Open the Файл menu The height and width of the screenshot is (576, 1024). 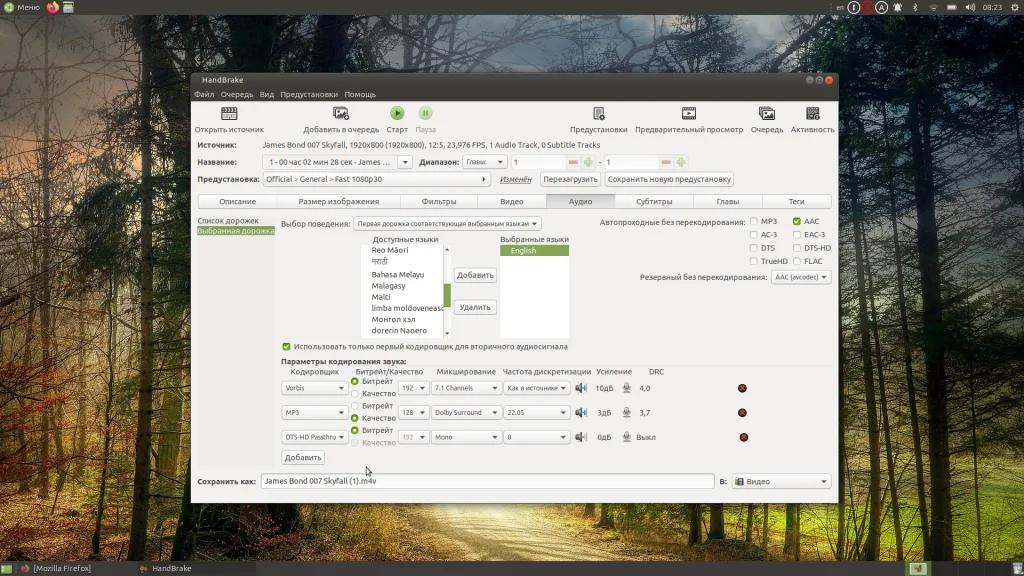click(x=204, y=94)
